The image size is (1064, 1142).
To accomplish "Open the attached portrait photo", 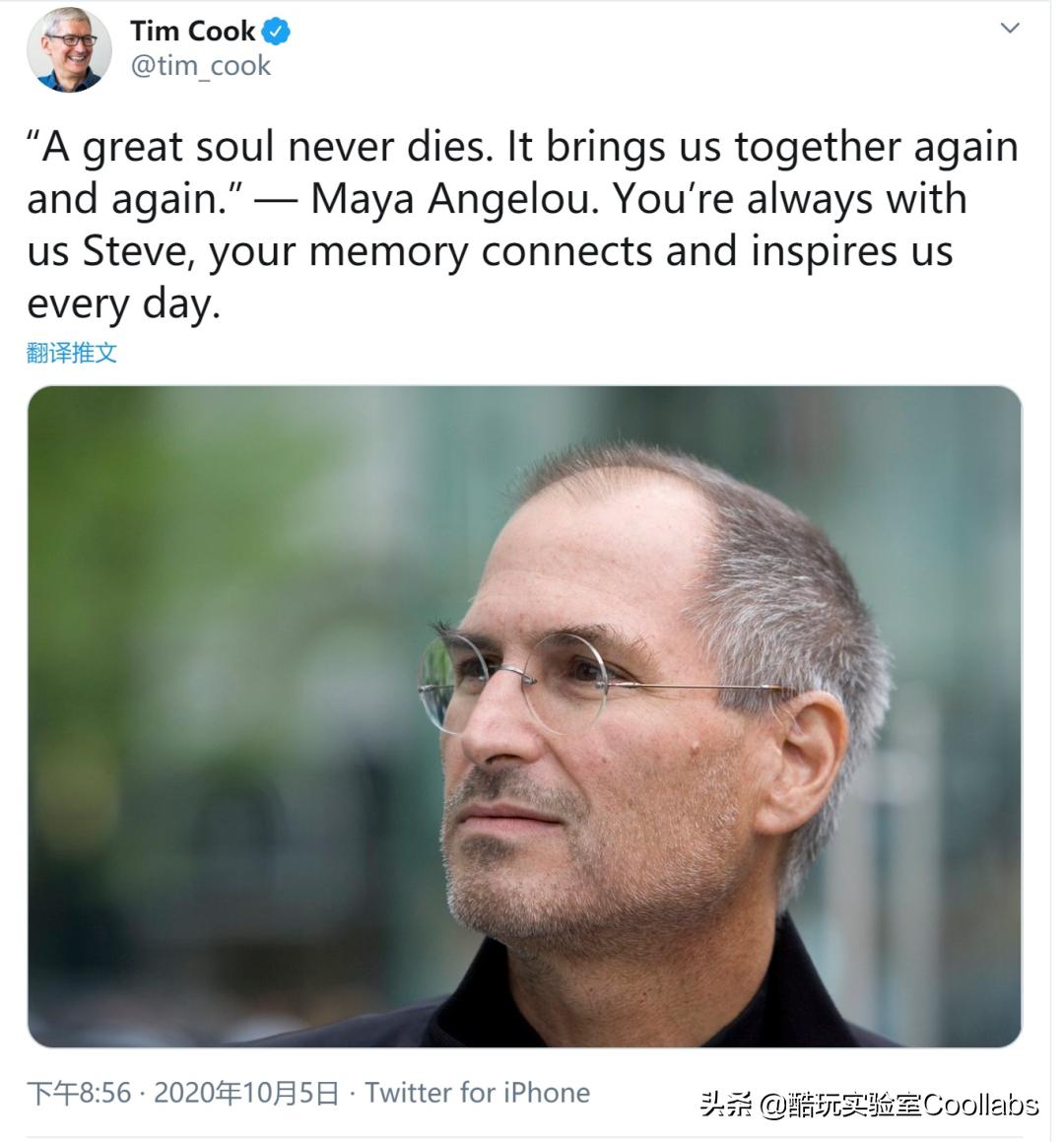I will click(x=524, y=715).
